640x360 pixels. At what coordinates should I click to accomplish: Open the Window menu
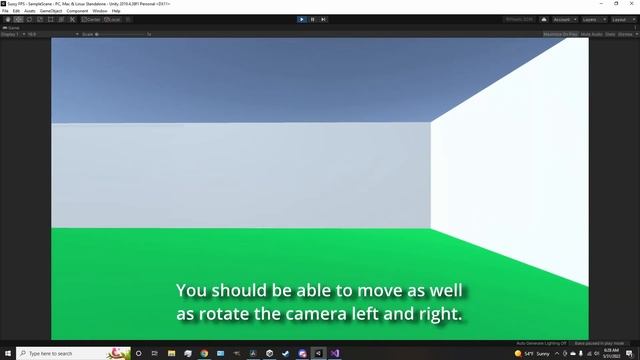tap(100, 11)
